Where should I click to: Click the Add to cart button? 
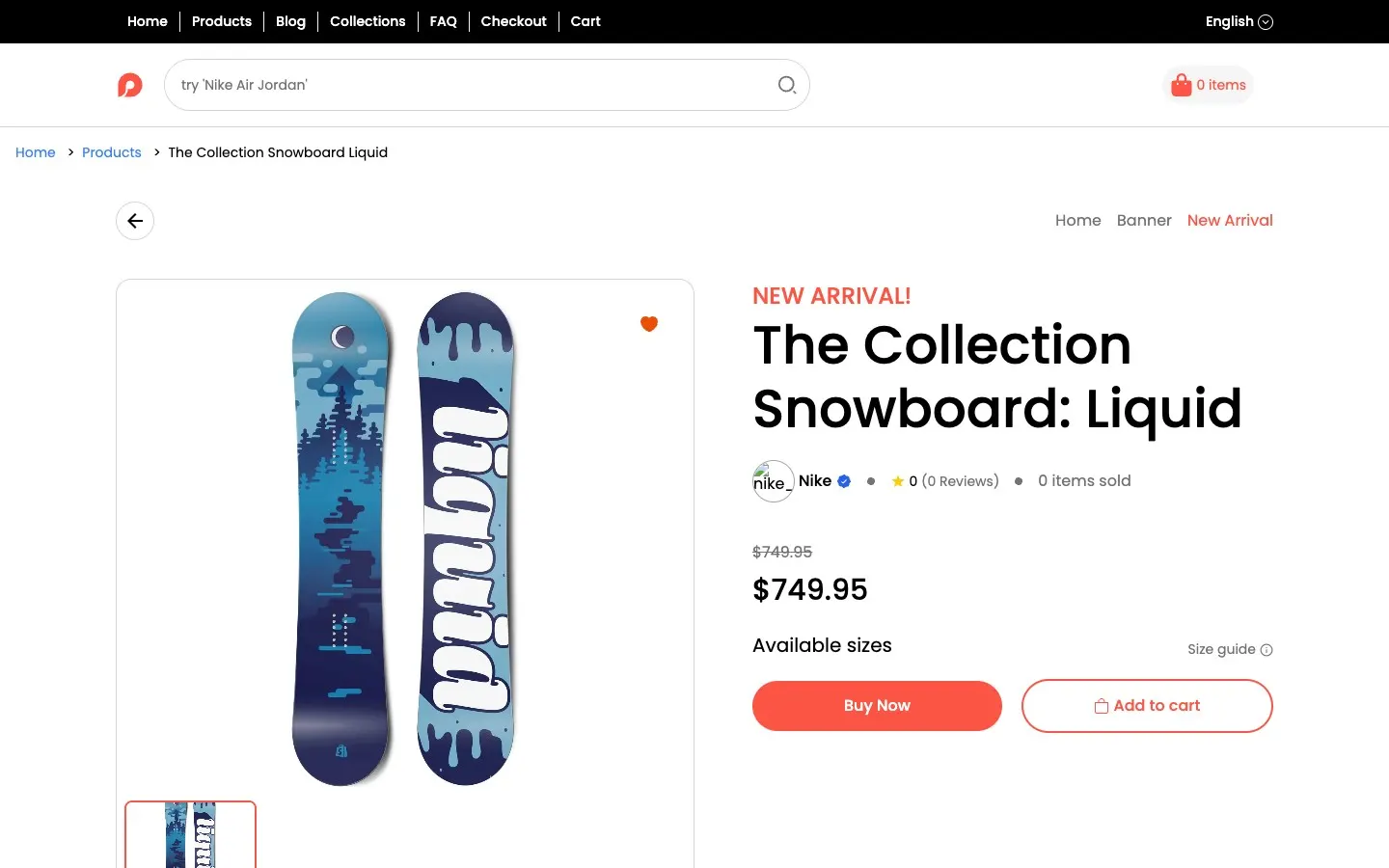1147,706
